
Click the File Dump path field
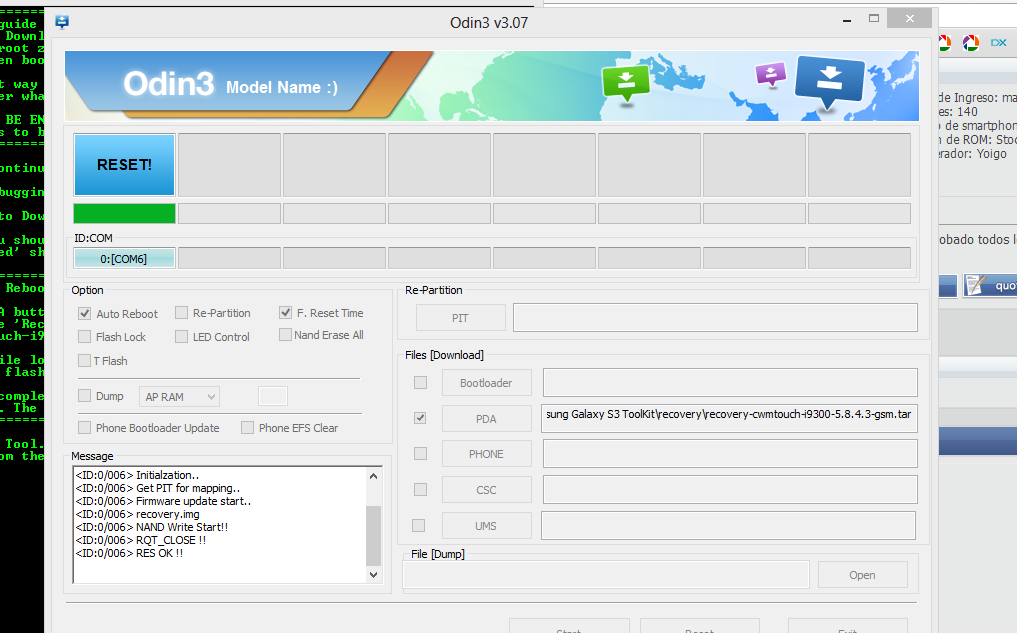606,575
